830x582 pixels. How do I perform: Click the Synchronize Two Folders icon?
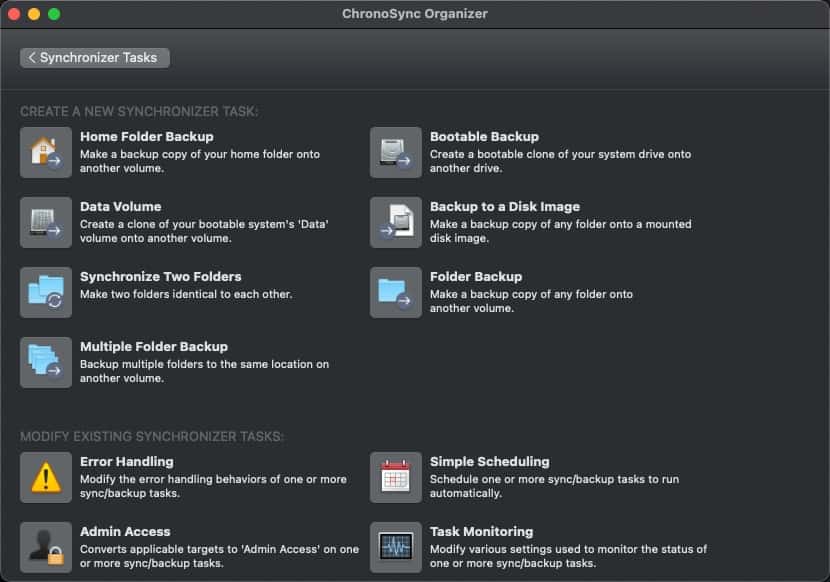[x=46, y=292]
